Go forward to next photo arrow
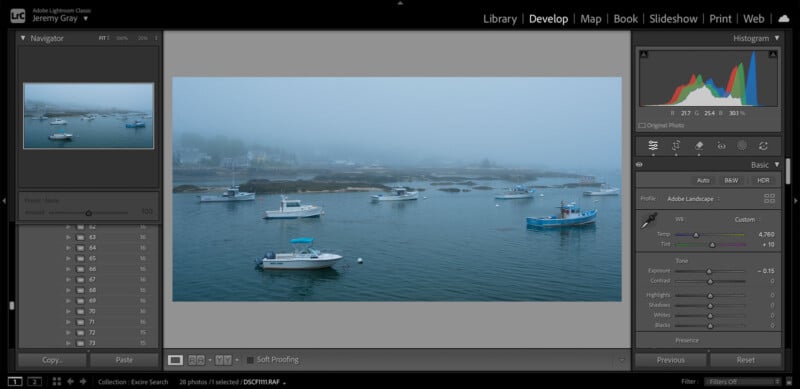The height and width of the screenshot is (389, 800). tap(83, 381)
